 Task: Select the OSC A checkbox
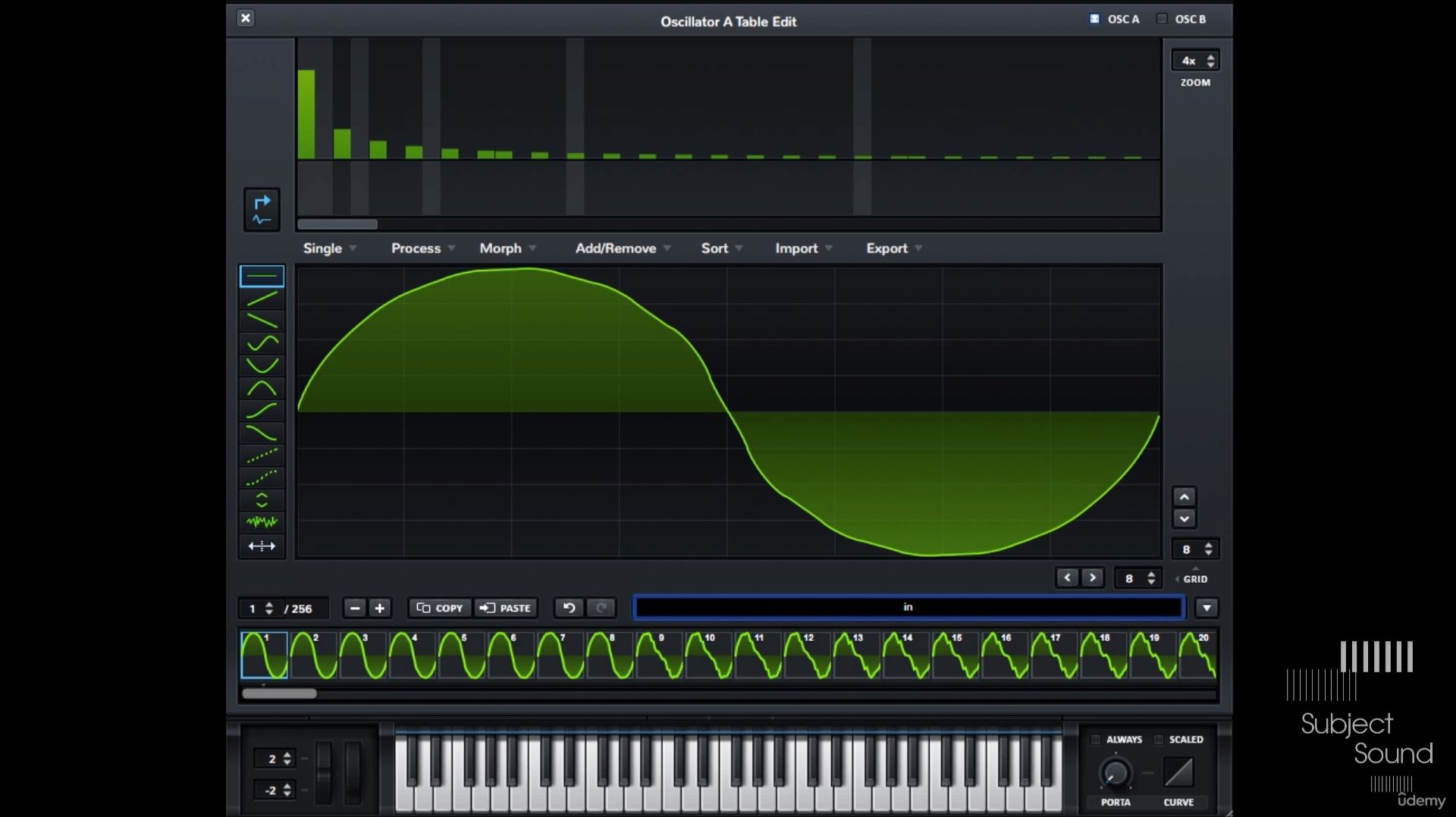1094,19
